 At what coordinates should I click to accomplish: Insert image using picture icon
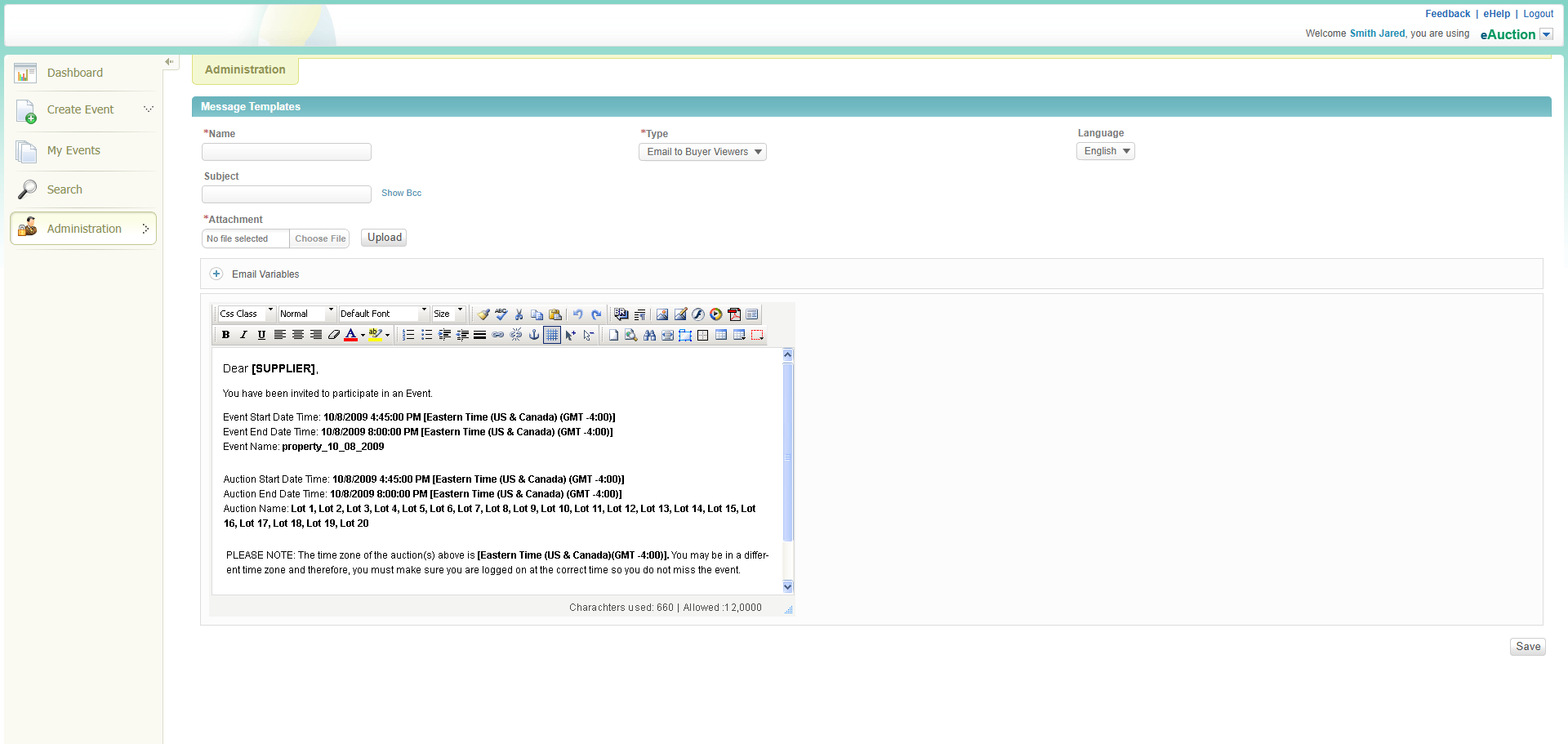pyautogui.click(x=662, y=314)
